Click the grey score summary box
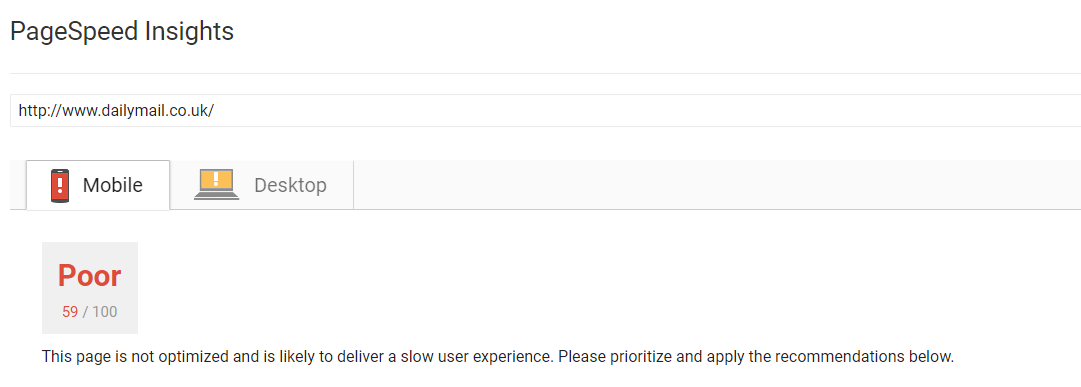 point(90,288)
